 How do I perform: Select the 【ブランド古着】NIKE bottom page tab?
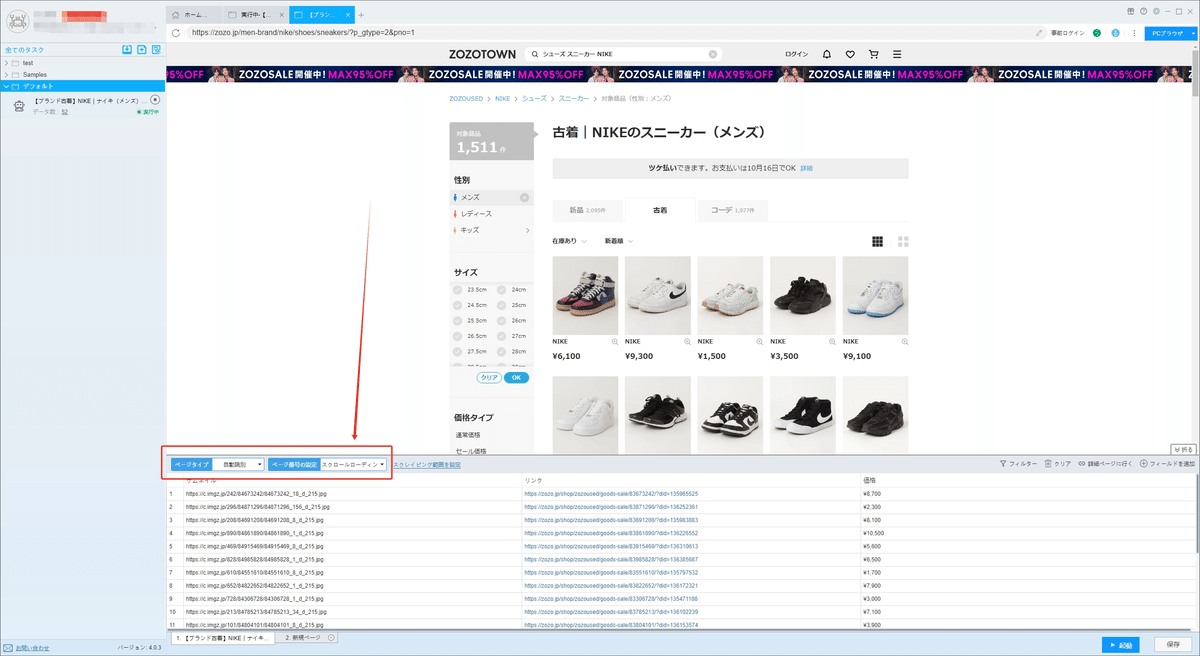click(224, 637)
